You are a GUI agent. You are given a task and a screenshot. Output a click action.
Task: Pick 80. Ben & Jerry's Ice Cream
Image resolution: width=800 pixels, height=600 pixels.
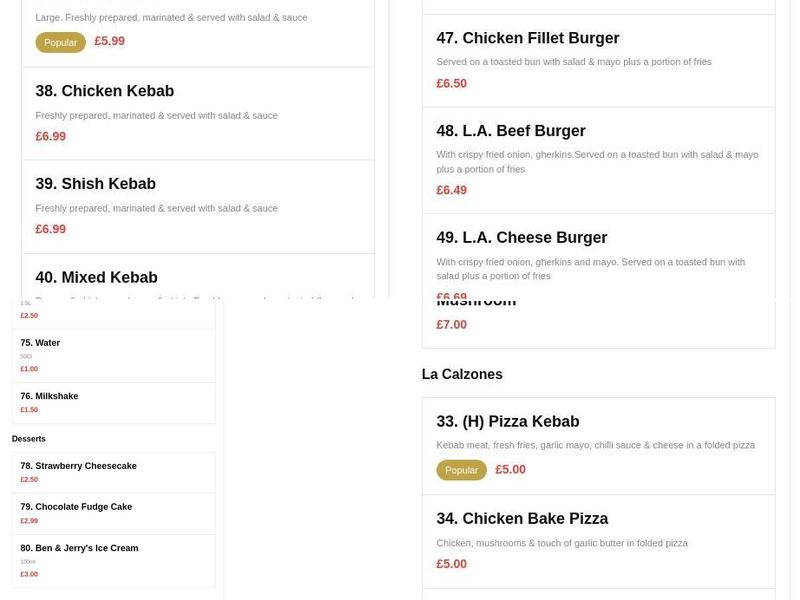pyautogui.click(x=79, y=548)
